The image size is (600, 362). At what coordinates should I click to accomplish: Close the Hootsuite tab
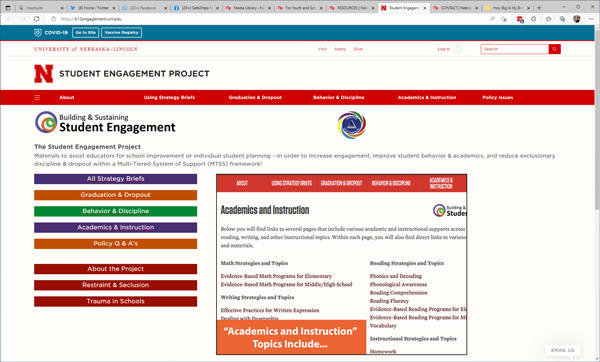(x=62, y=8)
